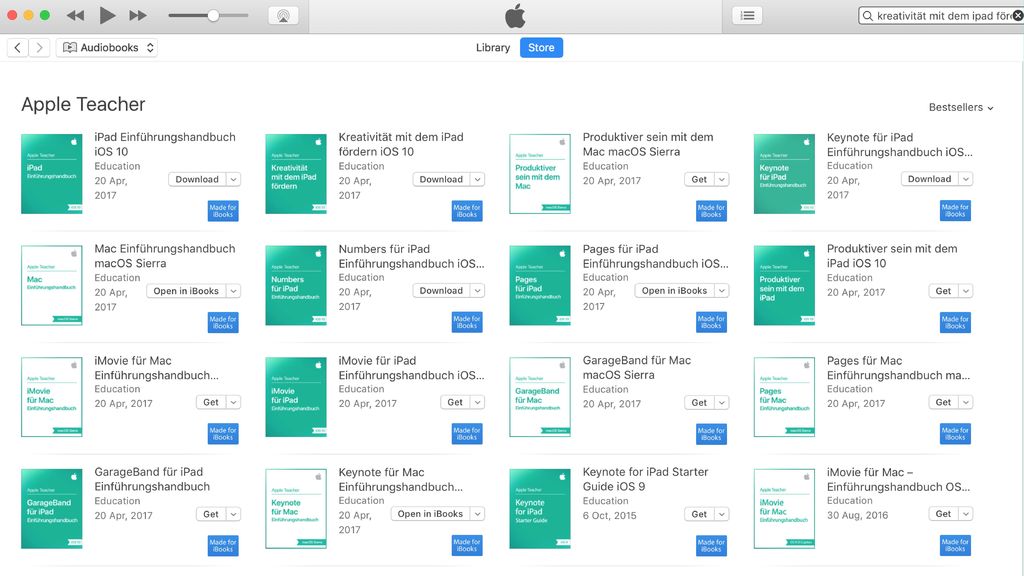Expand options arrow for iPad Einführungshandbuch iOS 10
The image size is (1024, 576).
pos(233,179)
